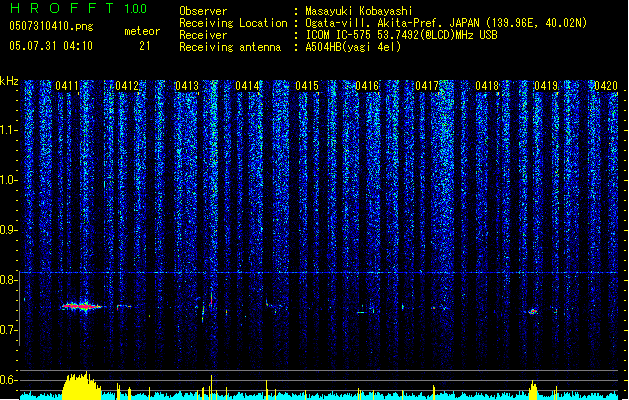
Task: Click the 0417 time marker
Action: click(x=427, y=86)
